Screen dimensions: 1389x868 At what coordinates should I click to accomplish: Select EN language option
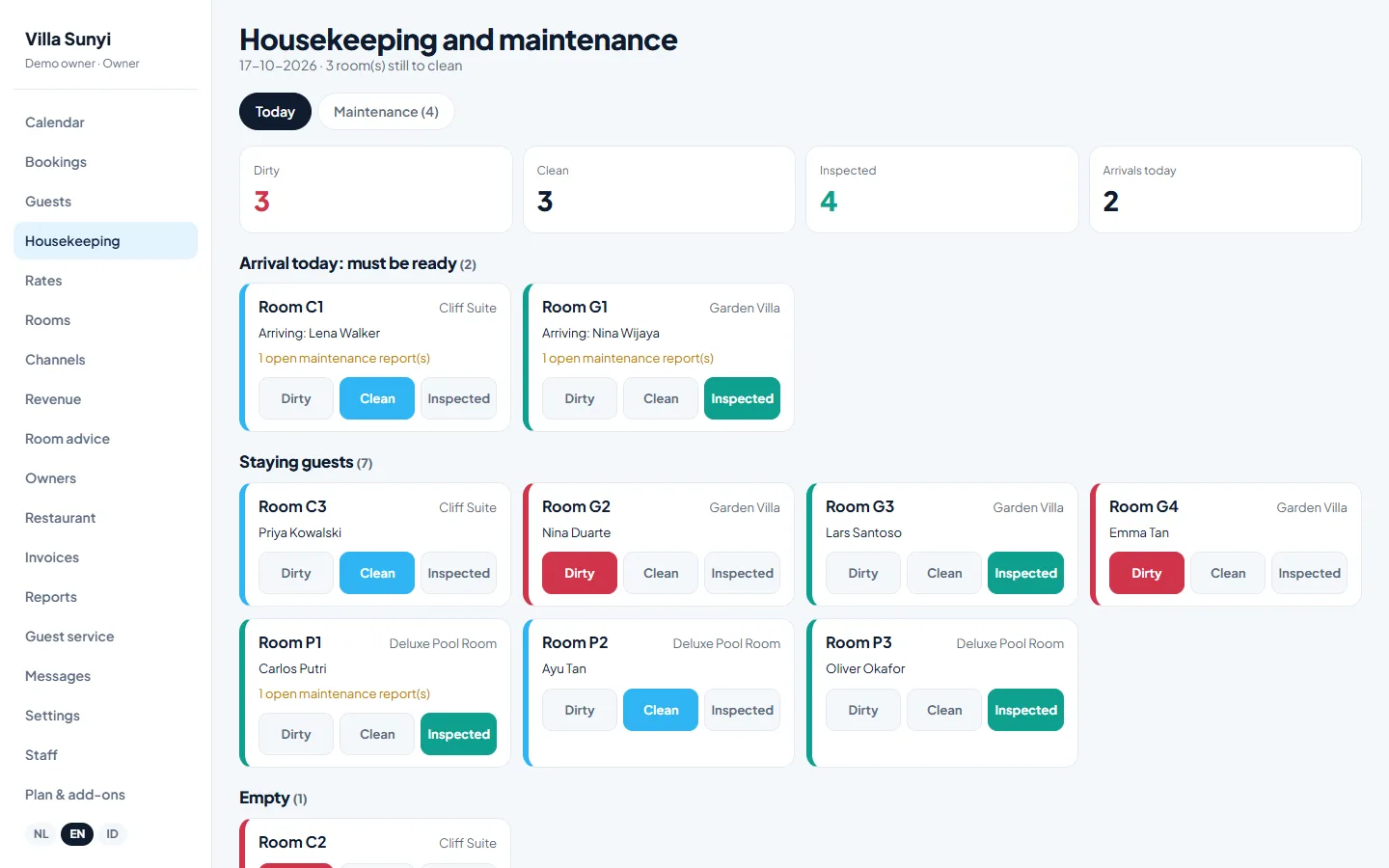pos(77,834)
